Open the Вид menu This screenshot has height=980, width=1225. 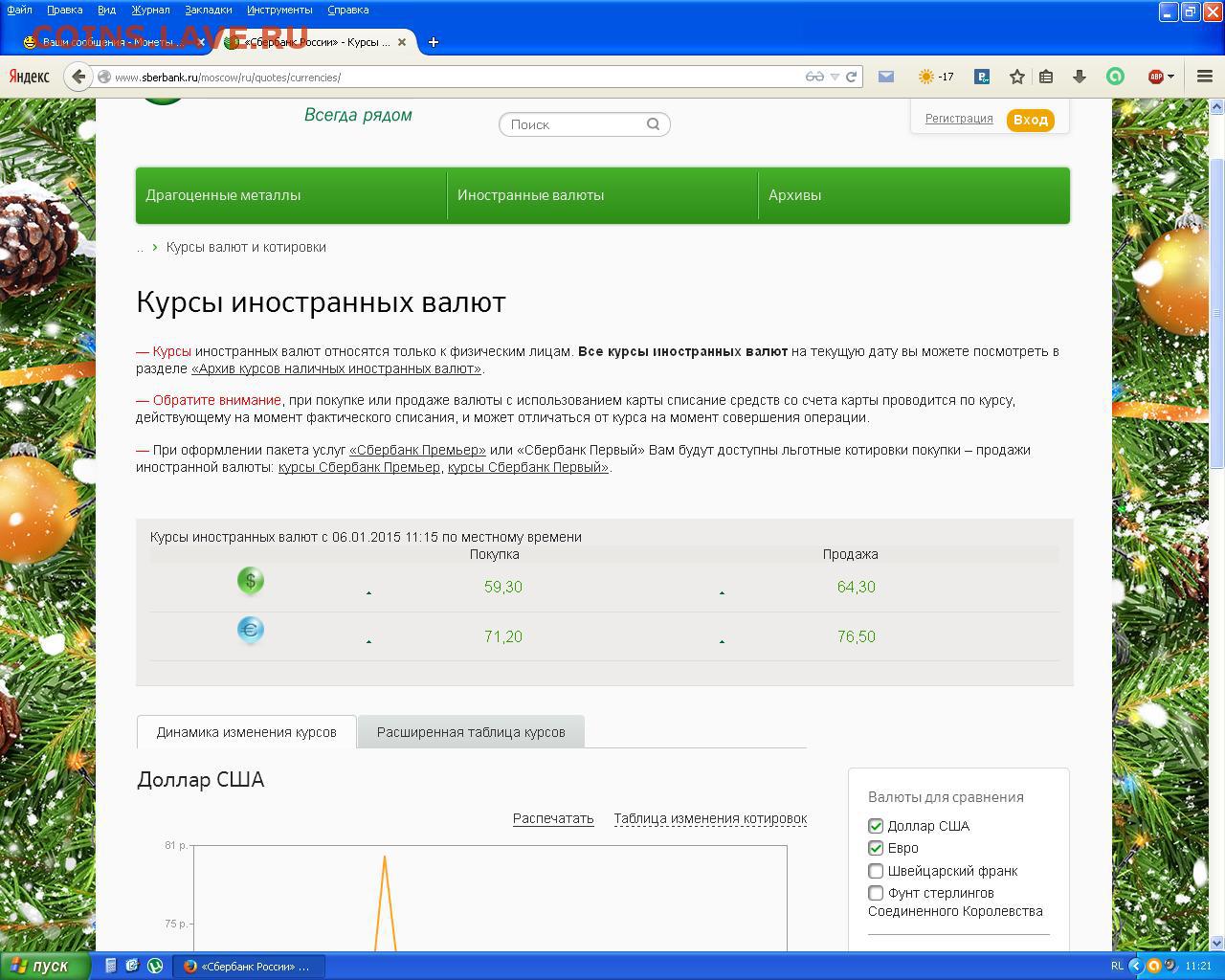coord(106,10)
